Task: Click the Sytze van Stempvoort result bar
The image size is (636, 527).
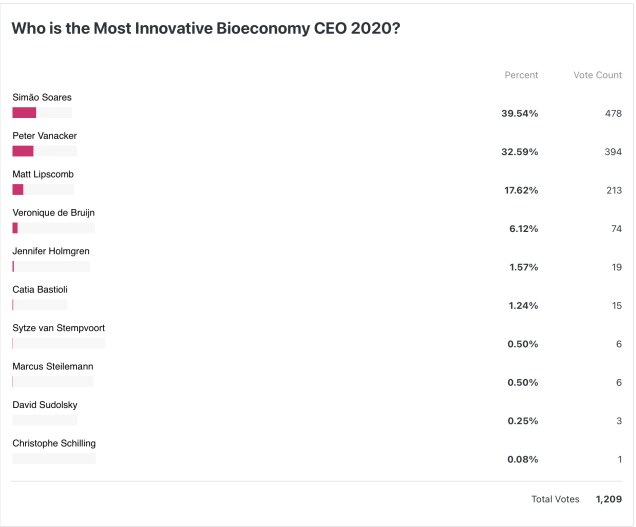Action: [58, 343]
